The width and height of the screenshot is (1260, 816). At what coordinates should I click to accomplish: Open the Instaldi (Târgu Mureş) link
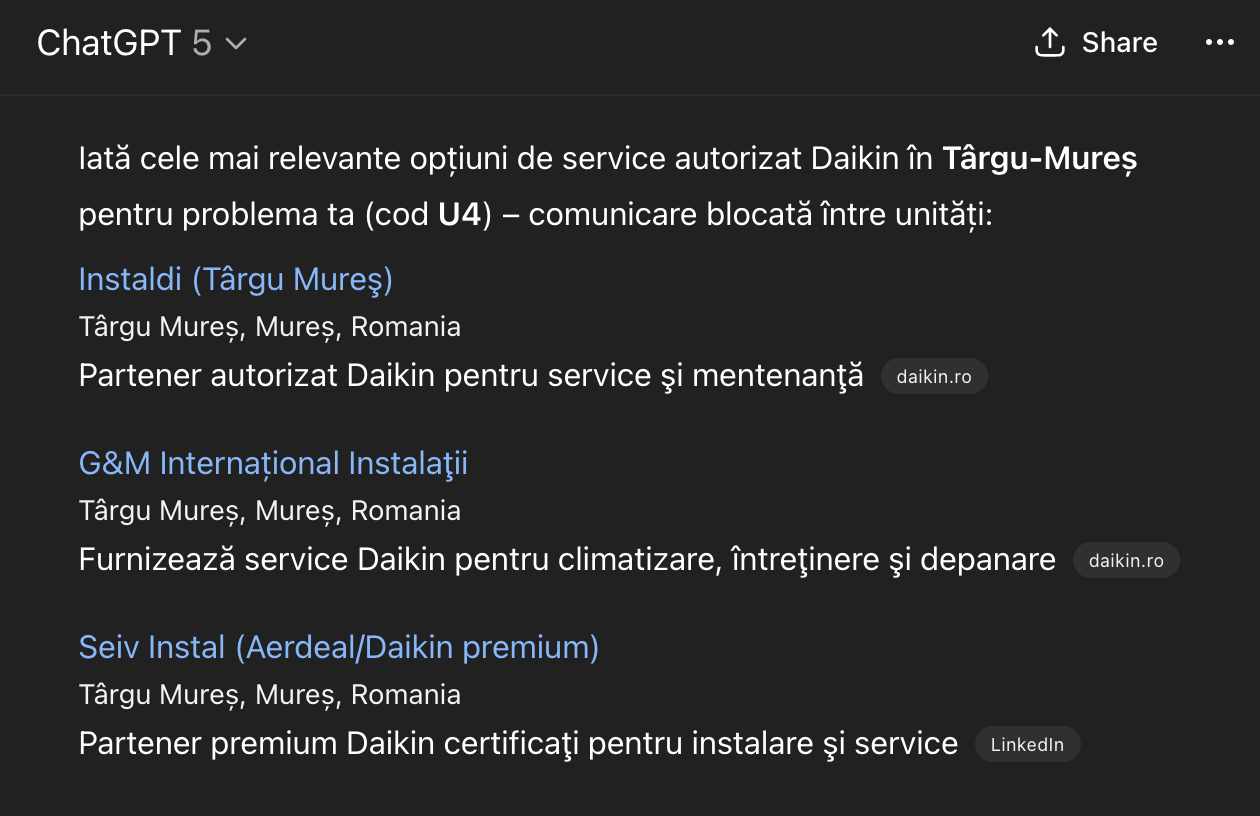(x=236, y=279)
